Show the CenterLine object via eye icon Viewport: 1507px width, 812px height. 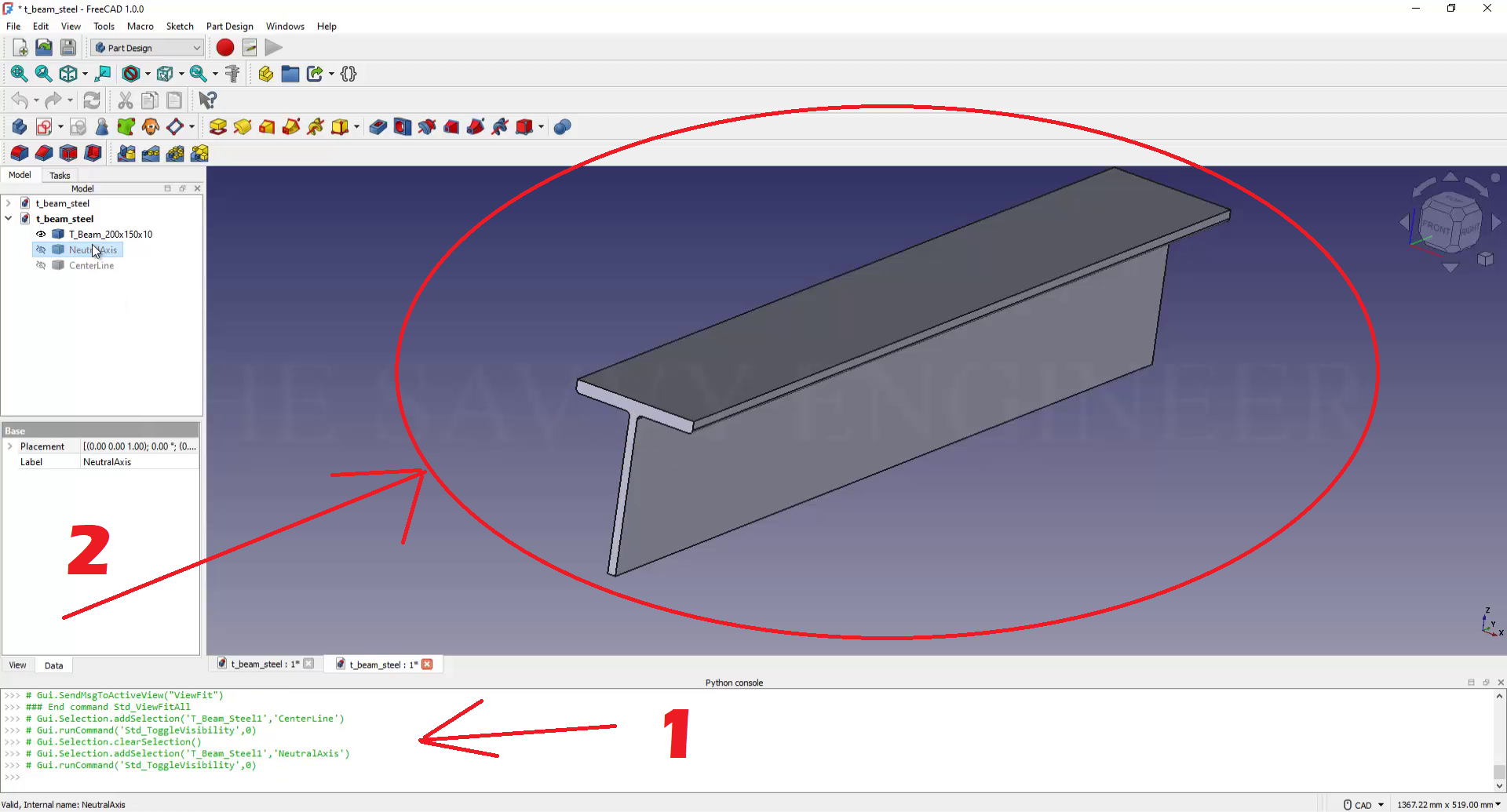(41, 266)
